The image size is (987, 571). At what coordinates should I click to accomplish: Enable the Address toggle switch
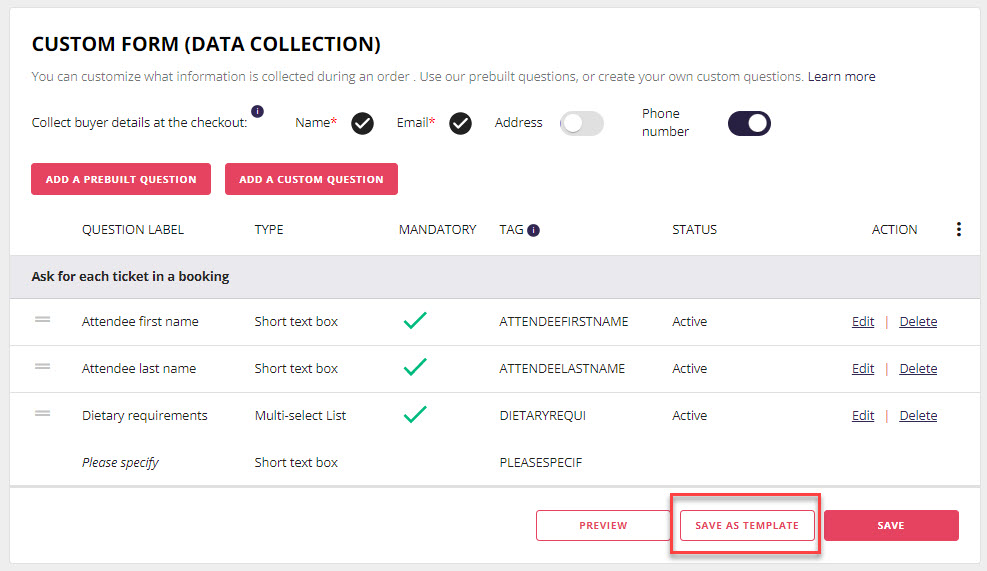(x=581, y=123)
